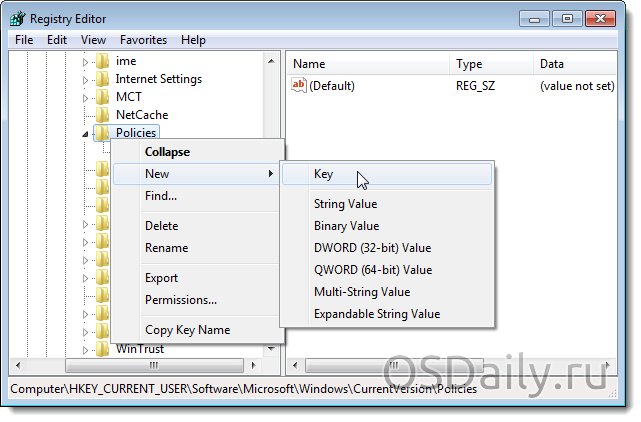Select Permissions... in context menu
This screenshot has width=641, height=422.
tap(180, 300)
